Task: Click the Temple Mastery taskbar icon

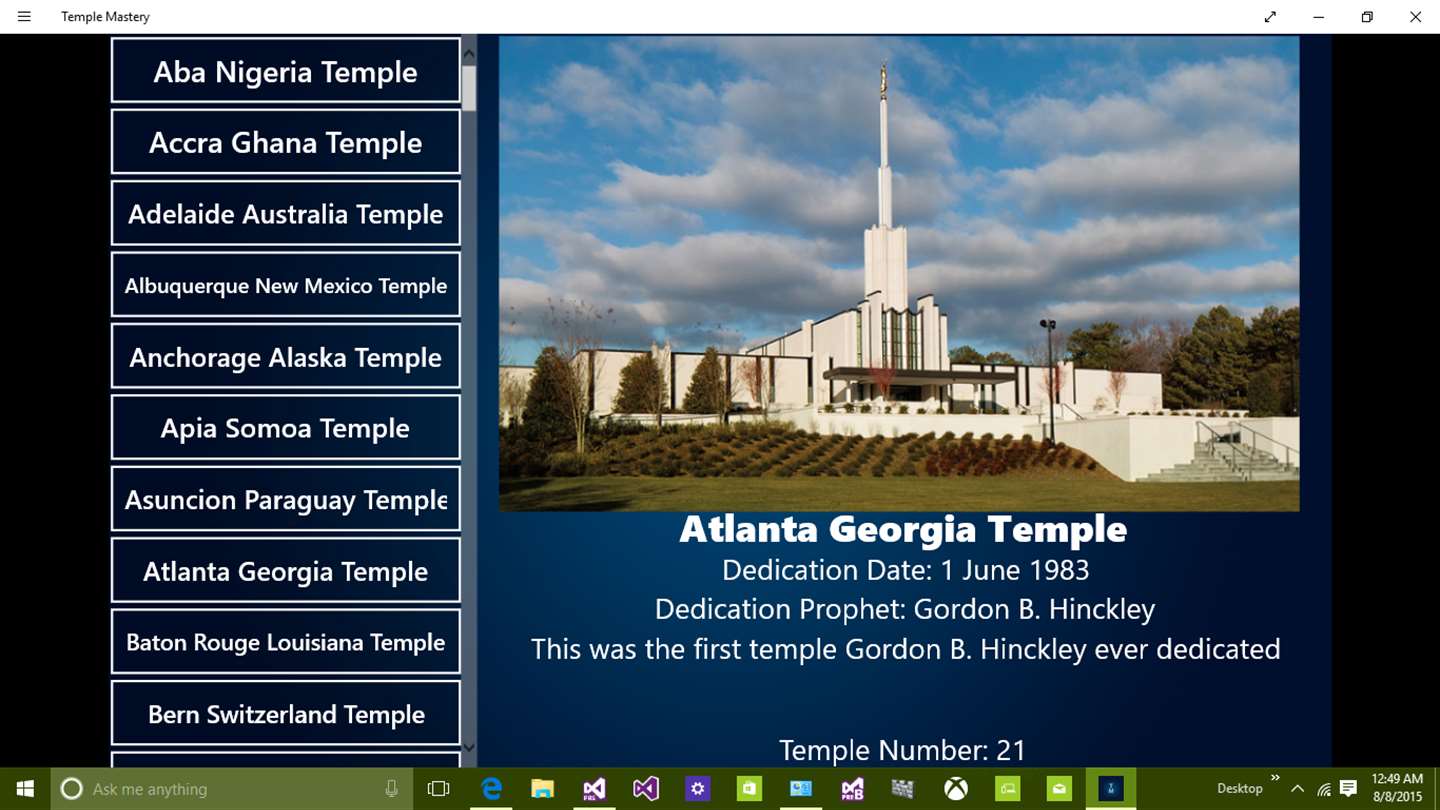Action: coord(1111,789)
